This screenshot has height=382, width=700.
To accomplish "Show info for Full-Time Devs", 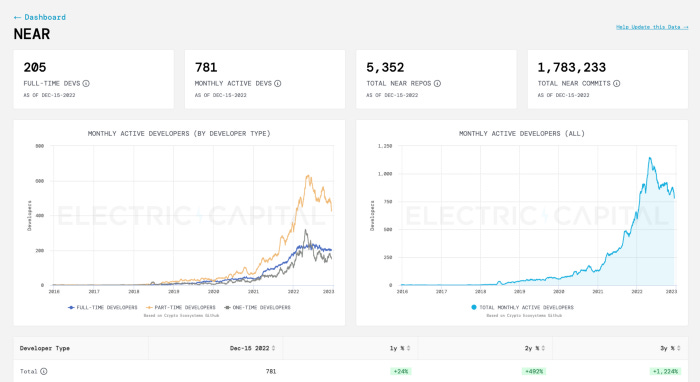I will [x=86, y=83].
